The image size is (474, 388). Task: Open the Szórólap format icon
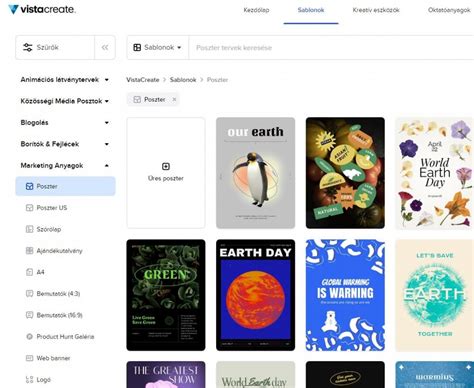click(x=29, y=229)
